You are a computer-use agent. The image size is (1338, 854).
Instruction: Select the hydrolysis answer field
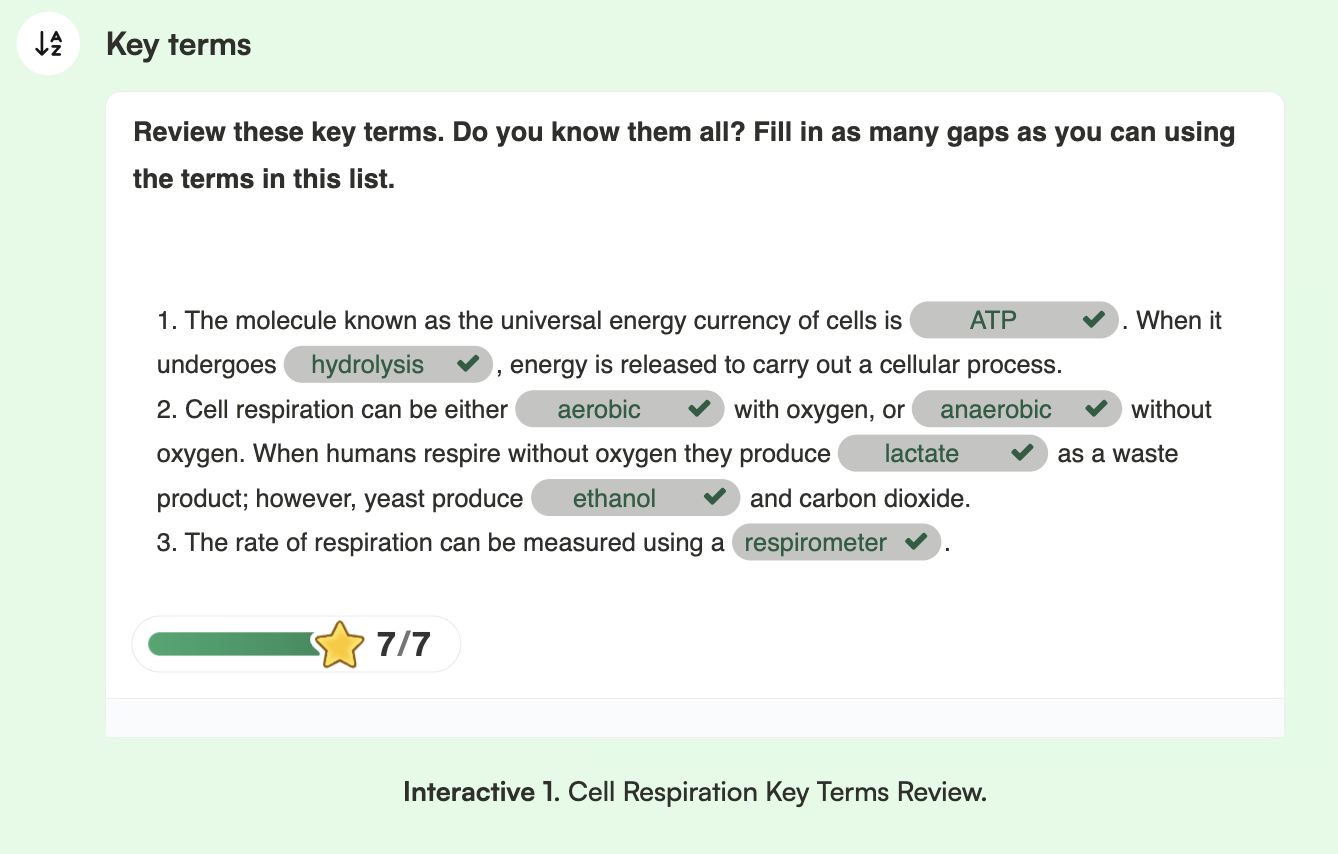pyautogui.click(x=367, y=365)
